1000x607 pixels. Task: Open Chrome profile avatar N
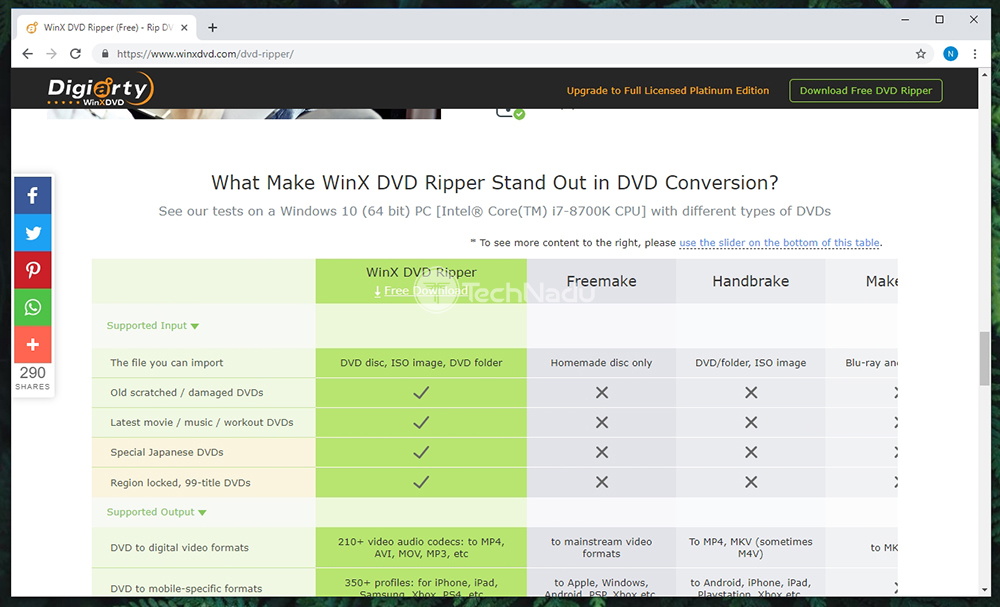coord(950,54)
